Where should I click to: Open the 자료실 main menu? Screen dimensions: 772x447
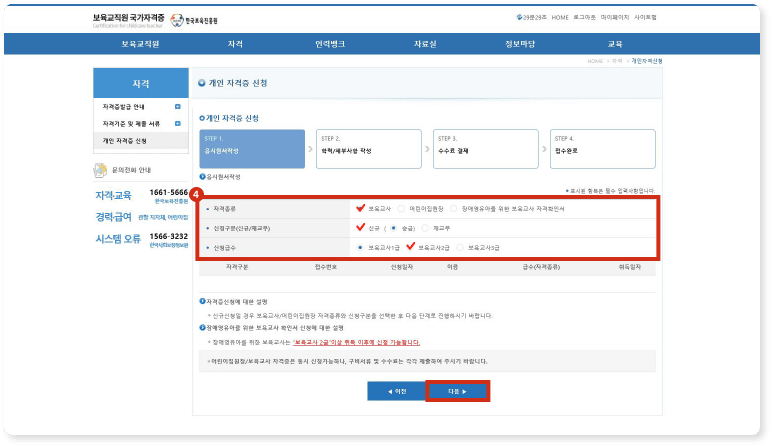[425, 44]
